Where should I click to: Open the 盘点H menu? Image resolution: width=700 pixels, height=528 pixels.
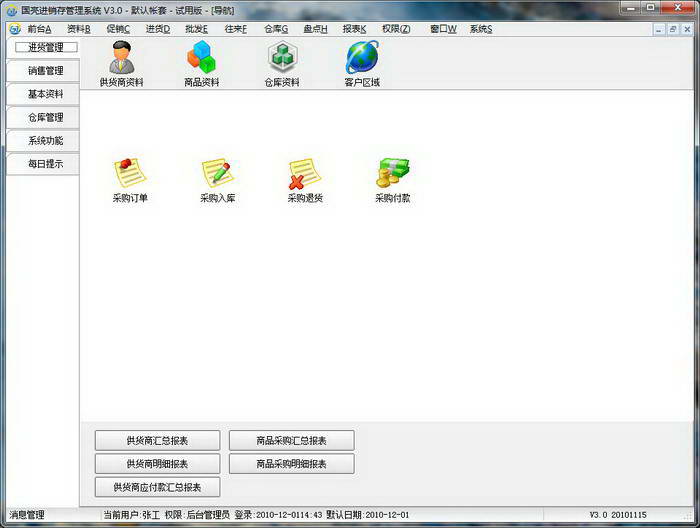(x=315, y=29)
